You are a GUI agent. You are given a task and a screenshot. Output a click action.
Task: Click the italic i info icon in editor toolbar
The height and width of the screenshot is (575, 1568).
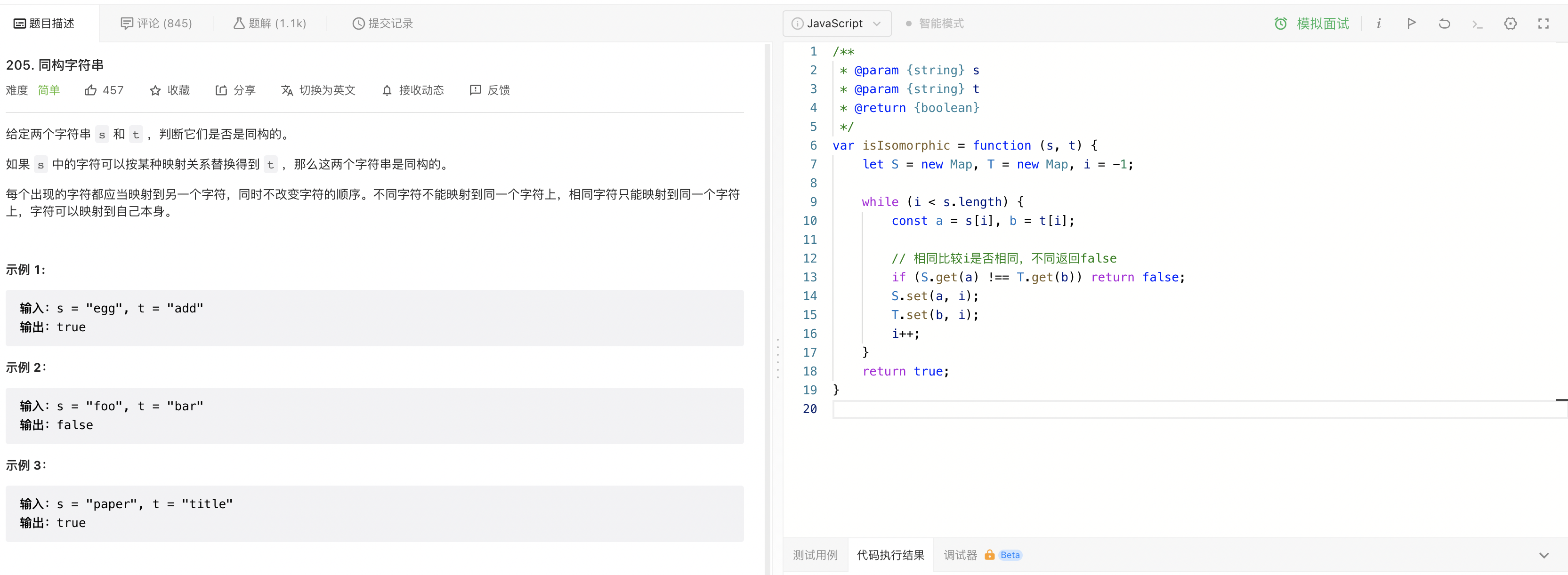[x=1379, y=24]
